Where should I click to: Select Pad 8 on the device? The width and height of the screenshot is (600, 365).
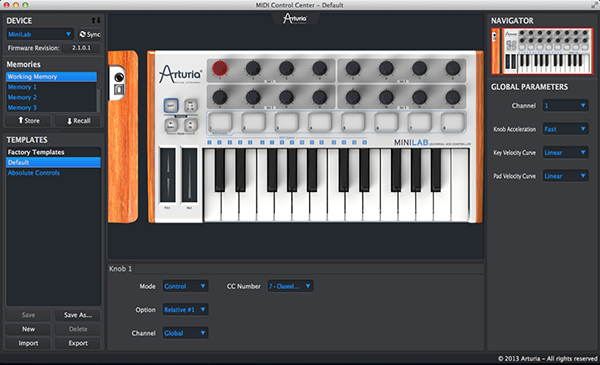(x=453, y=122)
